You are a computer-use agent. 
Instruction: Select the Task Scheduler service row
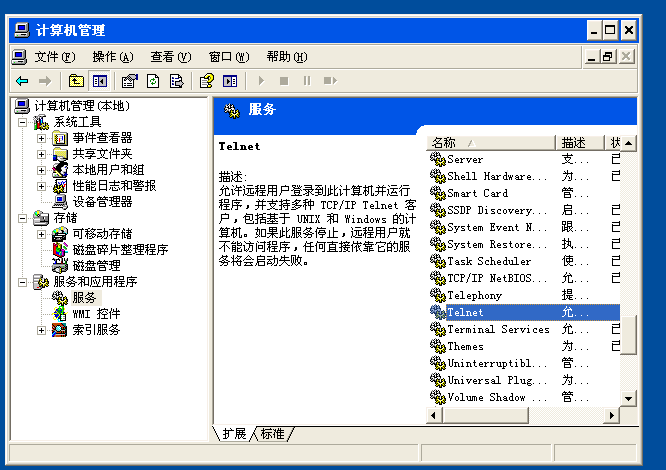[523, 261]
